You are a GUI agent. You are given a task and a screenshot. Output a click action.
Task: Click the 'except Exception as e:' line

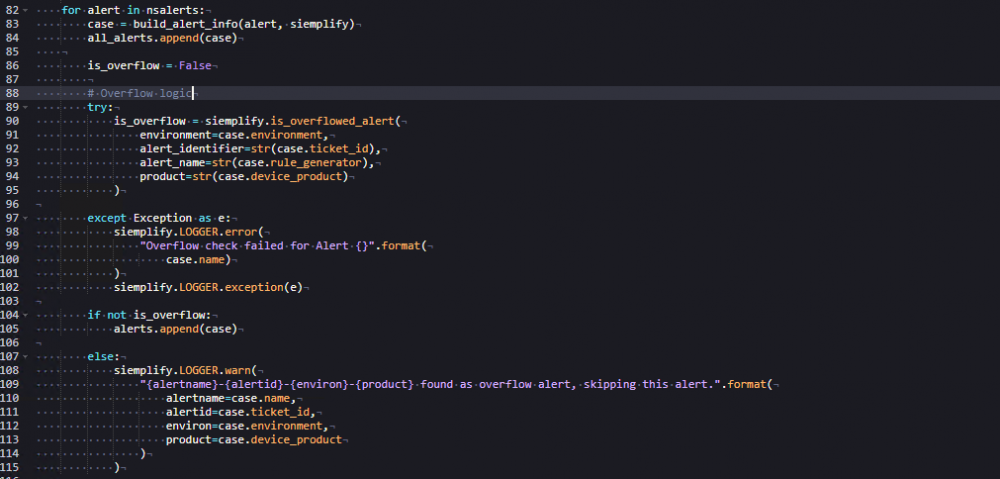coord(157,217)
